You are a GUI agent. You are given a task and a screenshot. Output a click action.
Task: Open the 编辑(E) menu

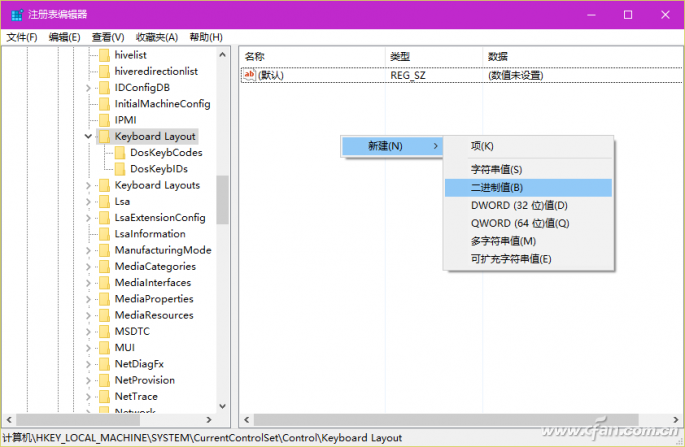[x=64, y=37]
